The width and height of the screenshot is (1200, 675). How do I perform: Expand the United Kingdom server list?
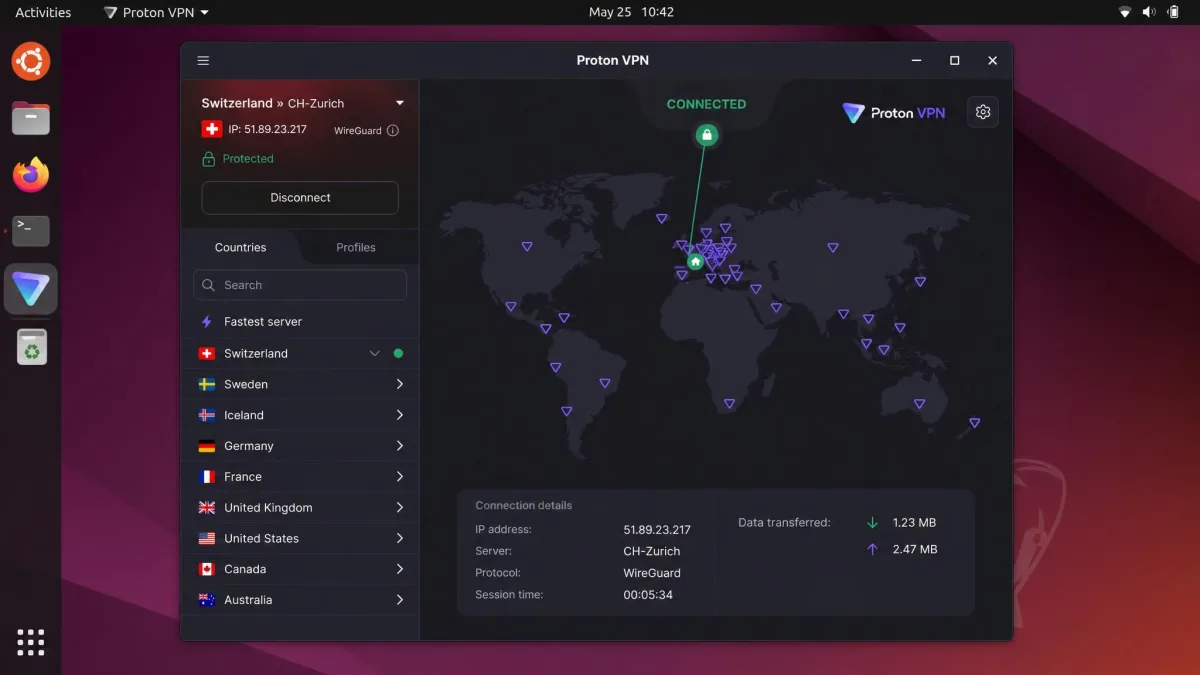(400, 508)
